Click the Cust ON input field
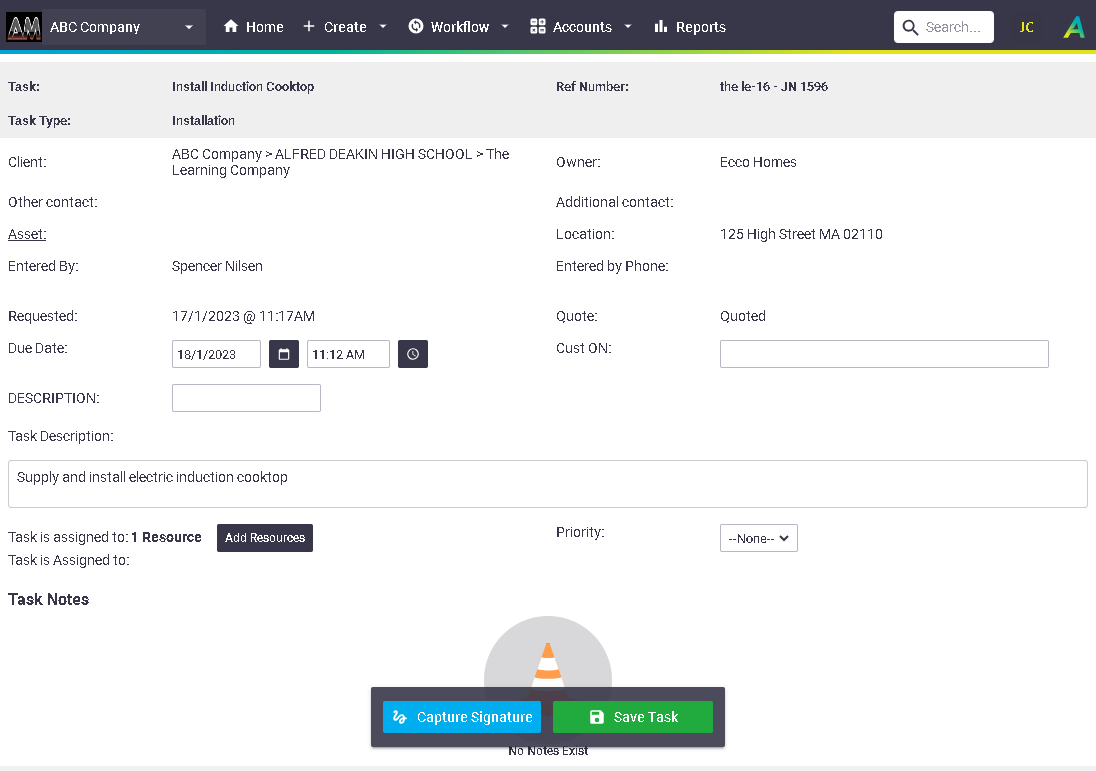1096x771 pixels. tap(884, 354)
